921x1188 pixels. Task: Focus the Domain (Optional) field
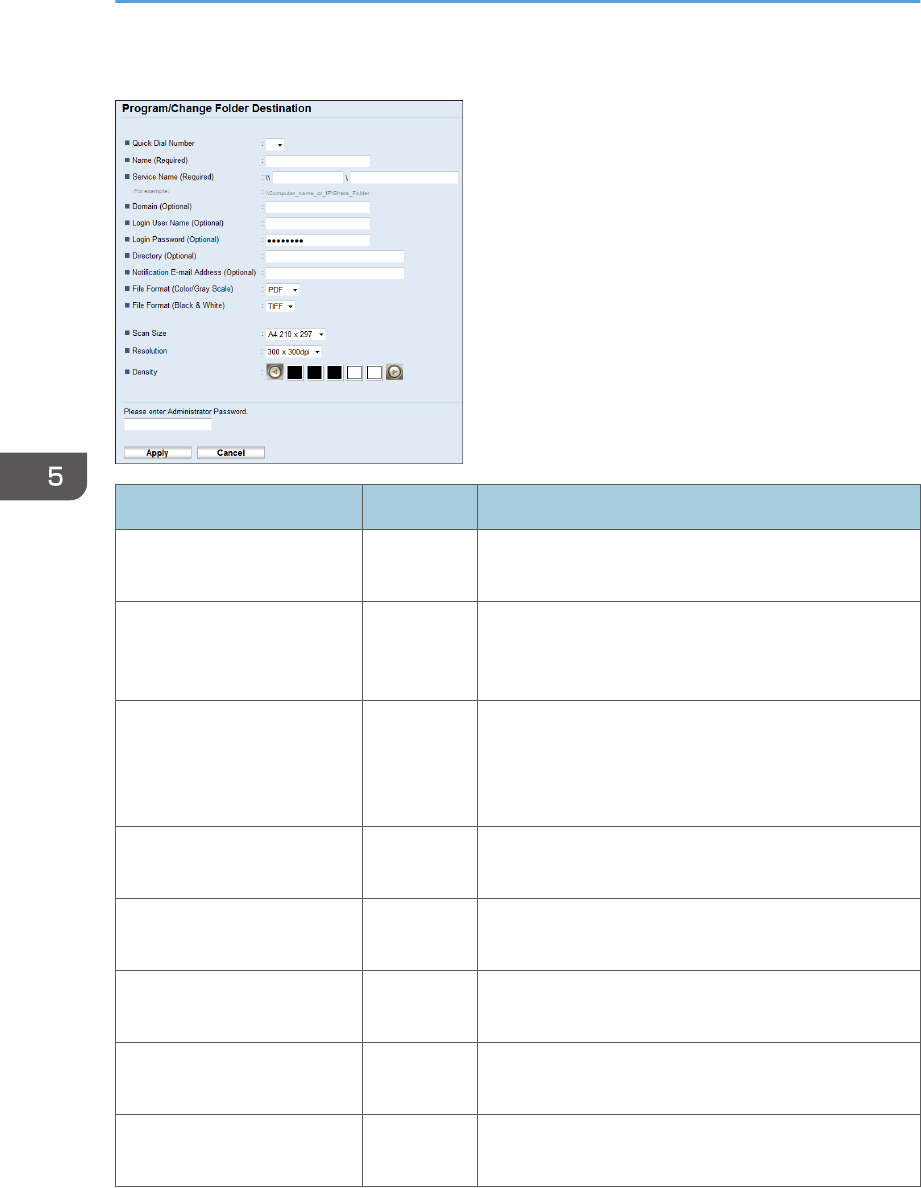click(318, 208)
